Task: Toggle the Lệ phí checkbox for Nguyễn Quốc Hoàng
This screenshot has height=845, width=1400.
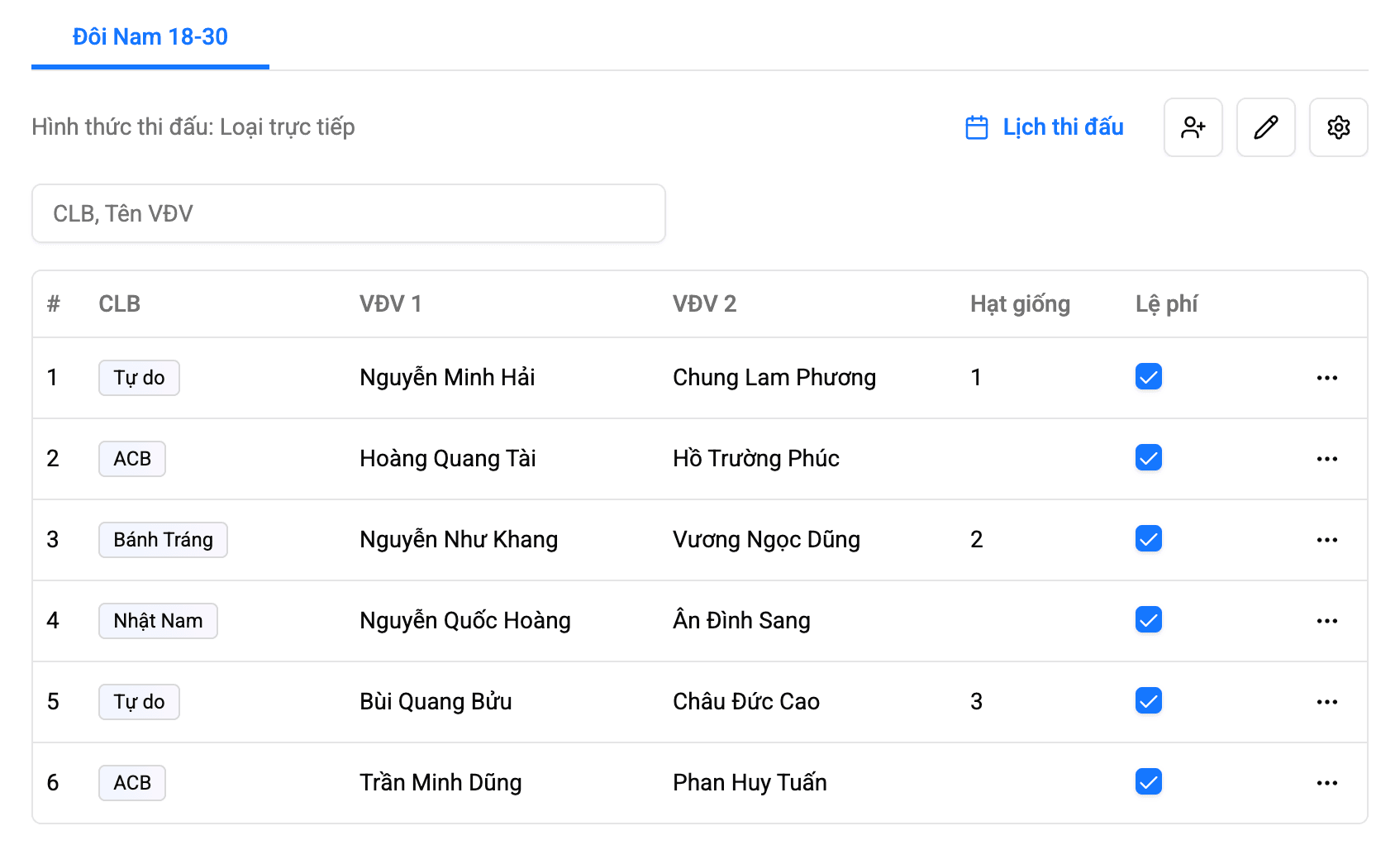Action: tap(1148, 619)
